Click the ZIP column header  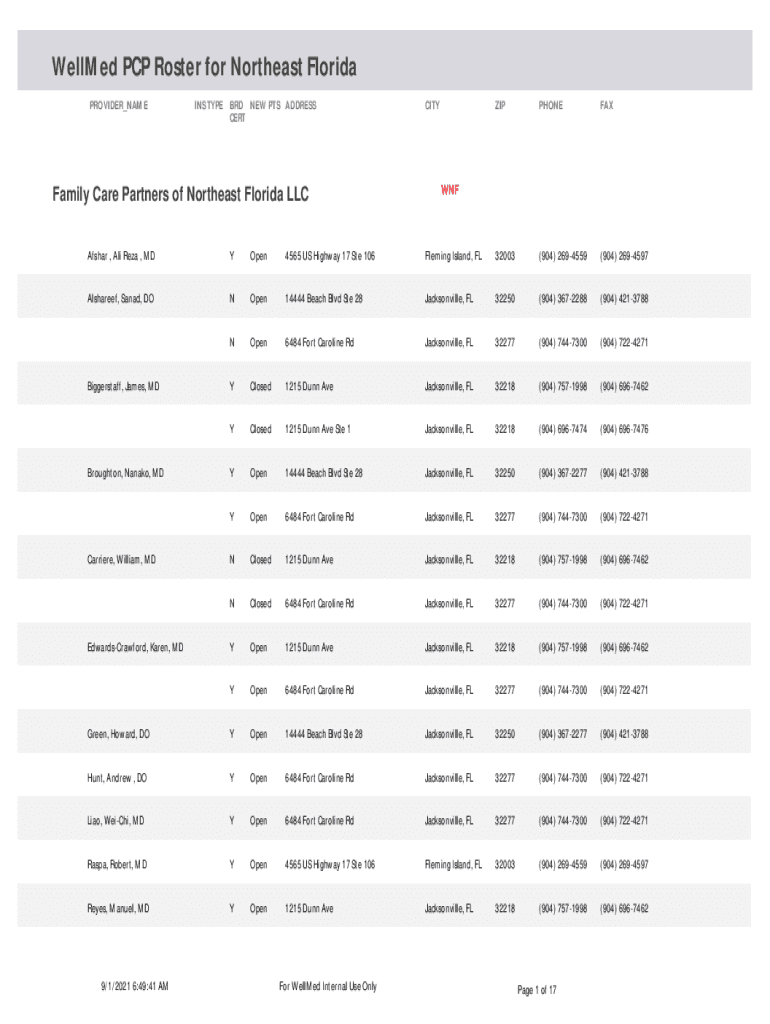500,105
